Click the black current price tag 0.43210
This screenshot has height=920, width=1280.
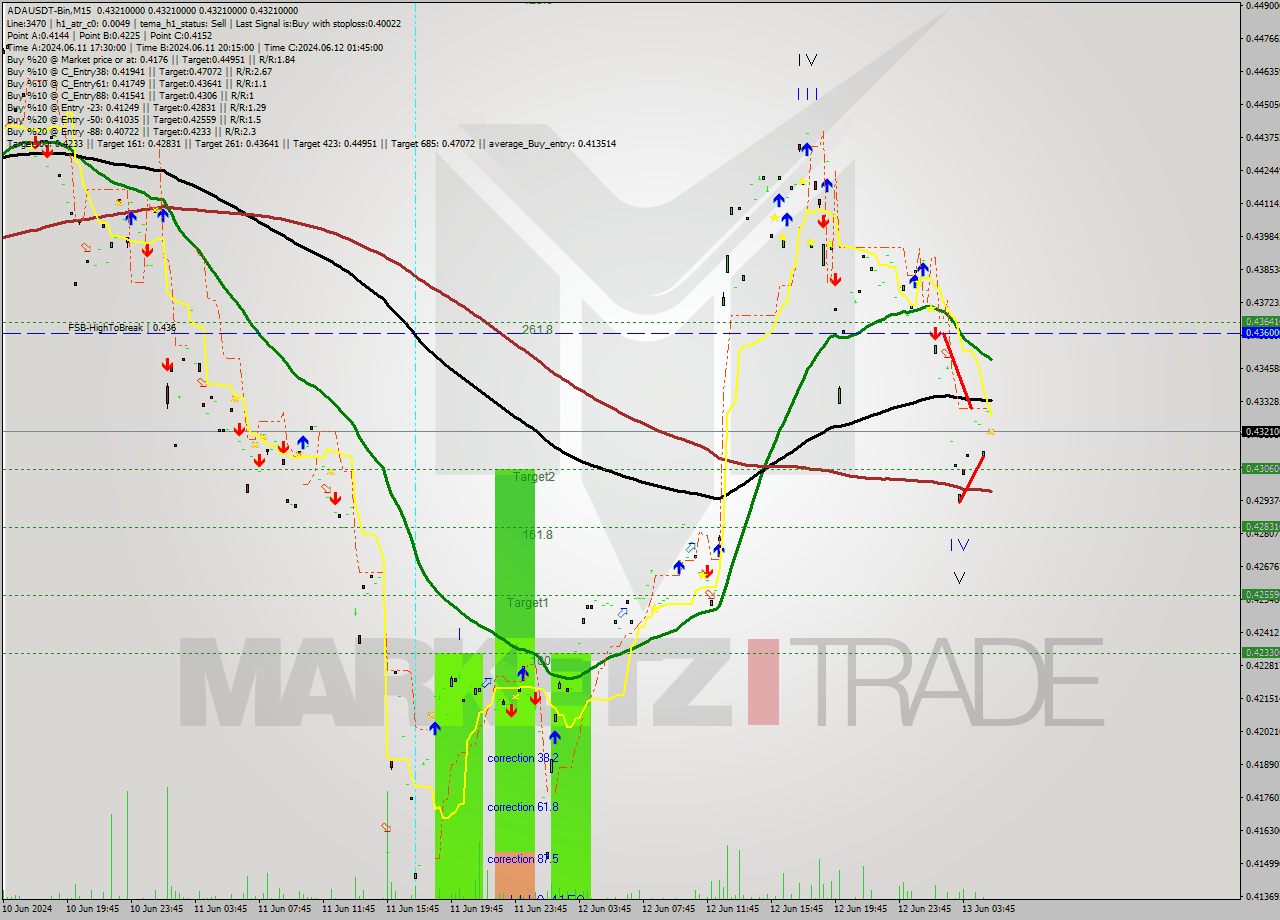point(1260,432)
